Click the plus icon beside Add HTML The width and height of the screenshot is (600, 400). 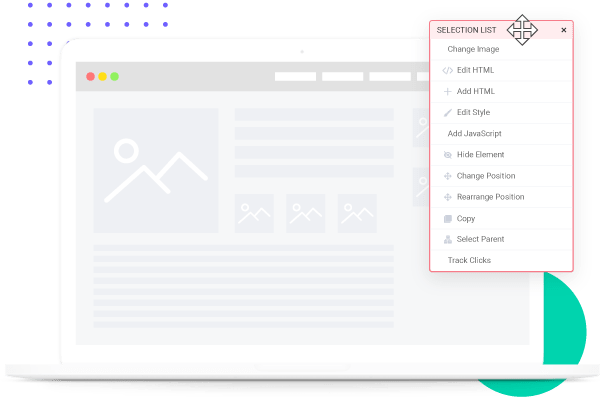[447, 91]
